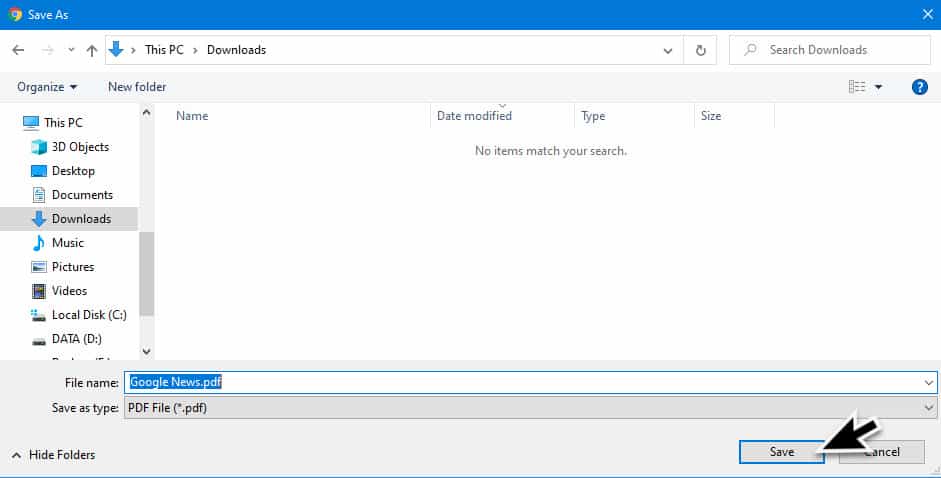Go up one folder level
The width and height of the screenshot is (941, 478).
(91, 50)
